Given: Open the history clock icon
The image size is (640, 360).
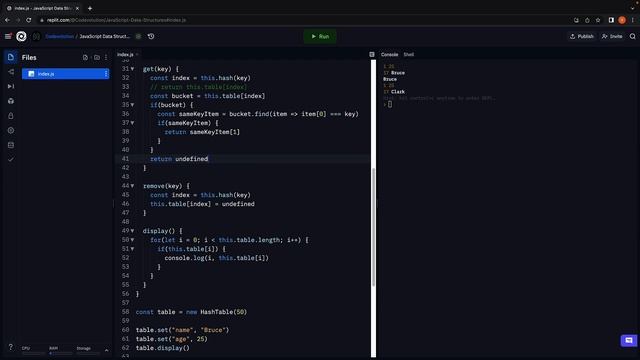Looking at the screenshot, I should [151, 36].
